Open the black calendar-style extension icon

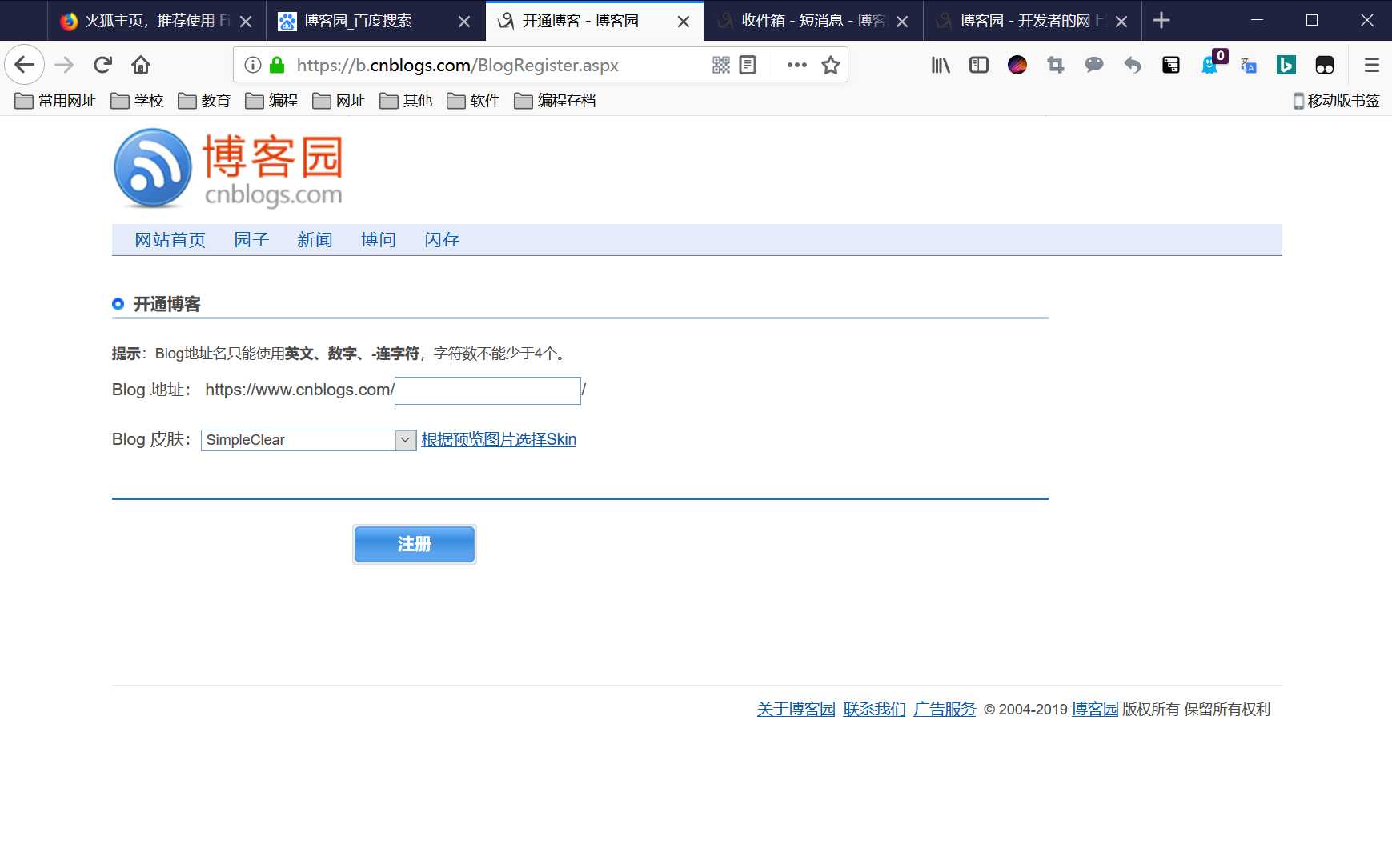click(x=1171, y=65)
